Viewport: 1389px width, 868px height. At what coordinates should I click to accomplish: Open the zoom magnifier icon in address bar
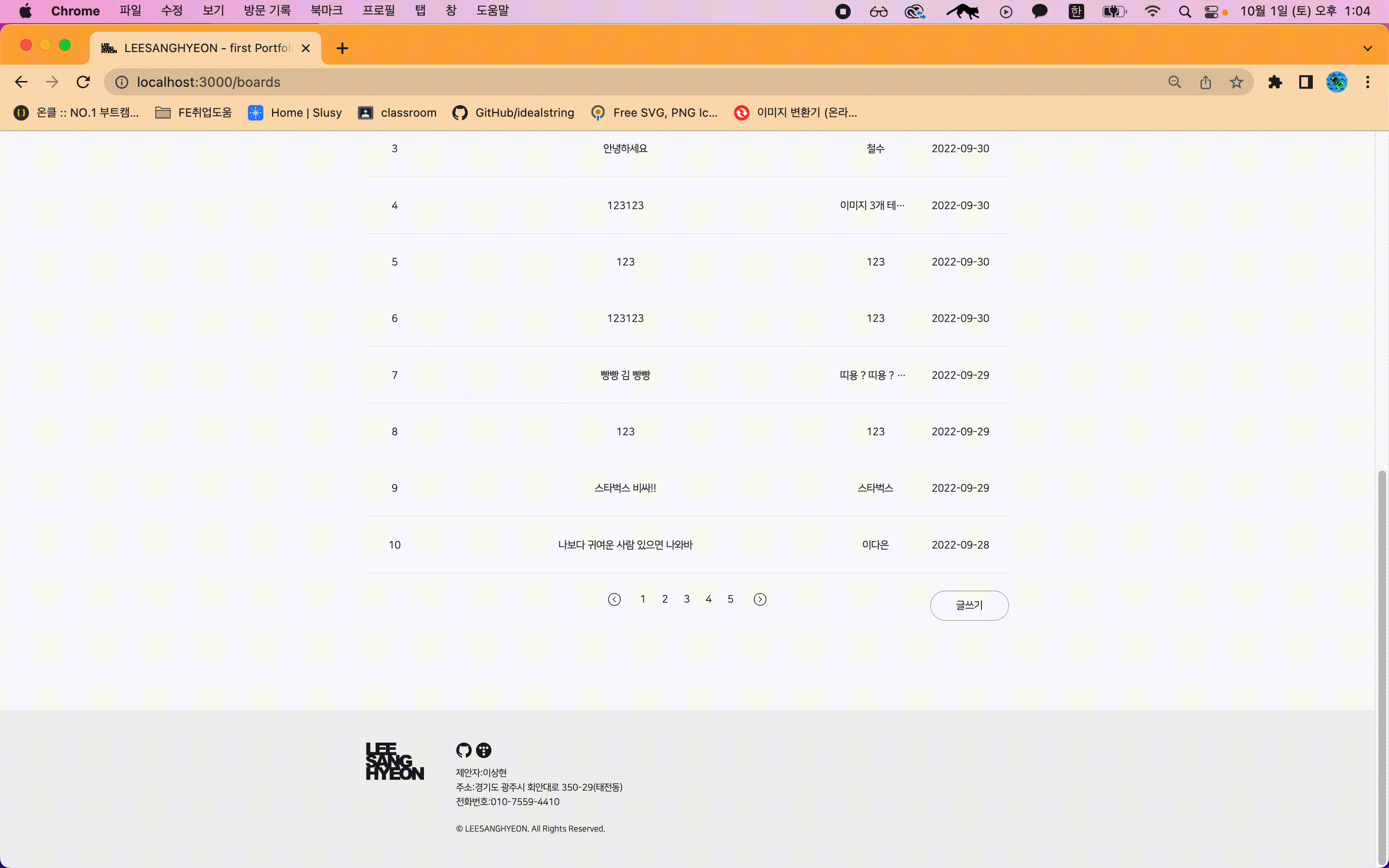click(x=1174, y=82)
